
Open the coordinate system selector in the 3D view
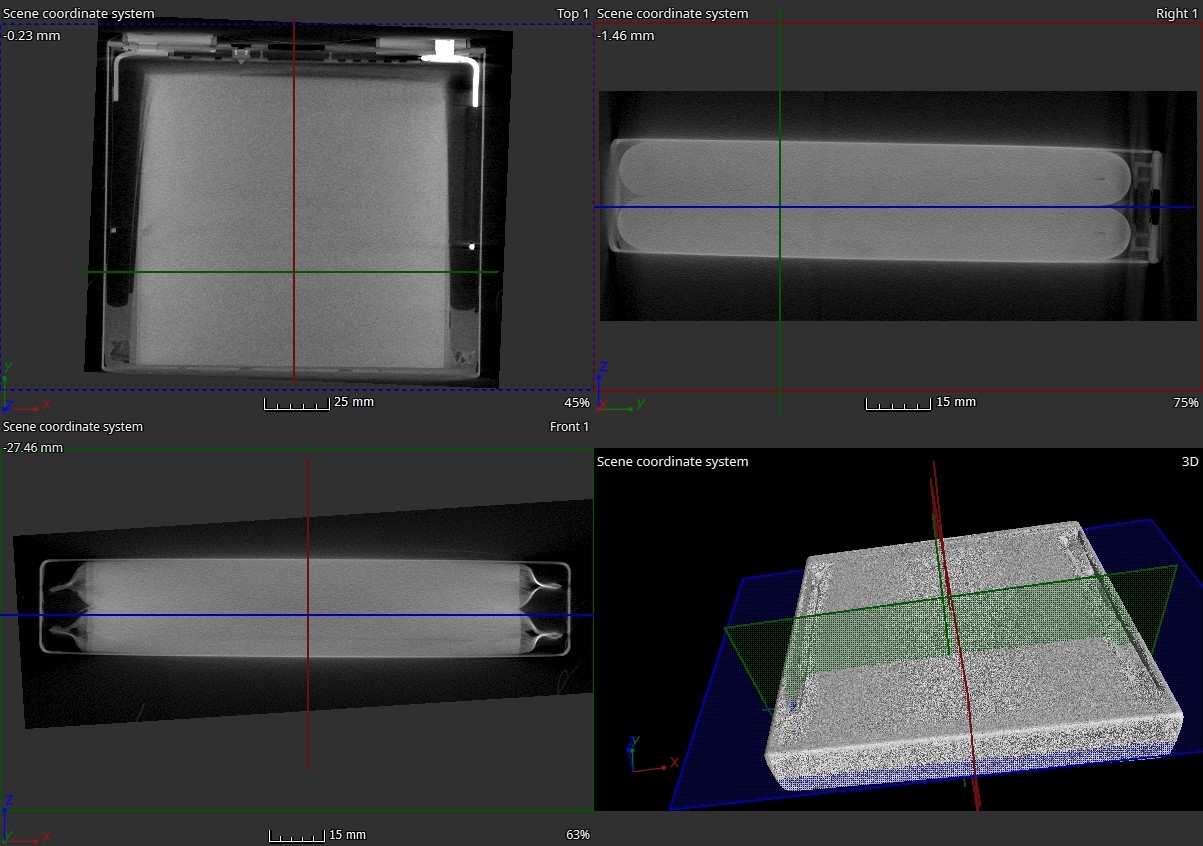pos(672,461)
